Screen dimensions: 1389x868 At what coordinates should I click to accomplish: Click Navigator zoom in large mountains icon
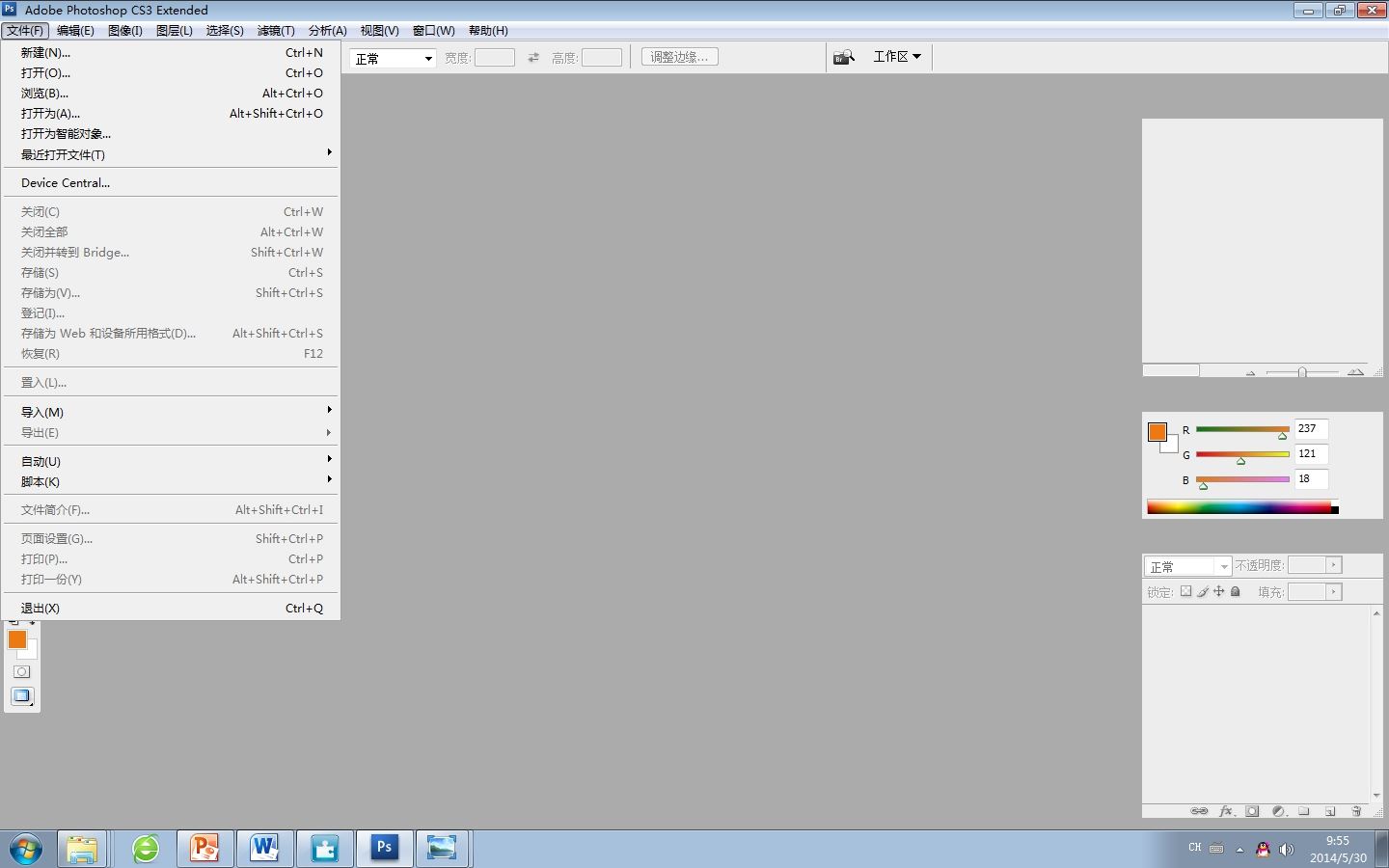[1355, 371]
